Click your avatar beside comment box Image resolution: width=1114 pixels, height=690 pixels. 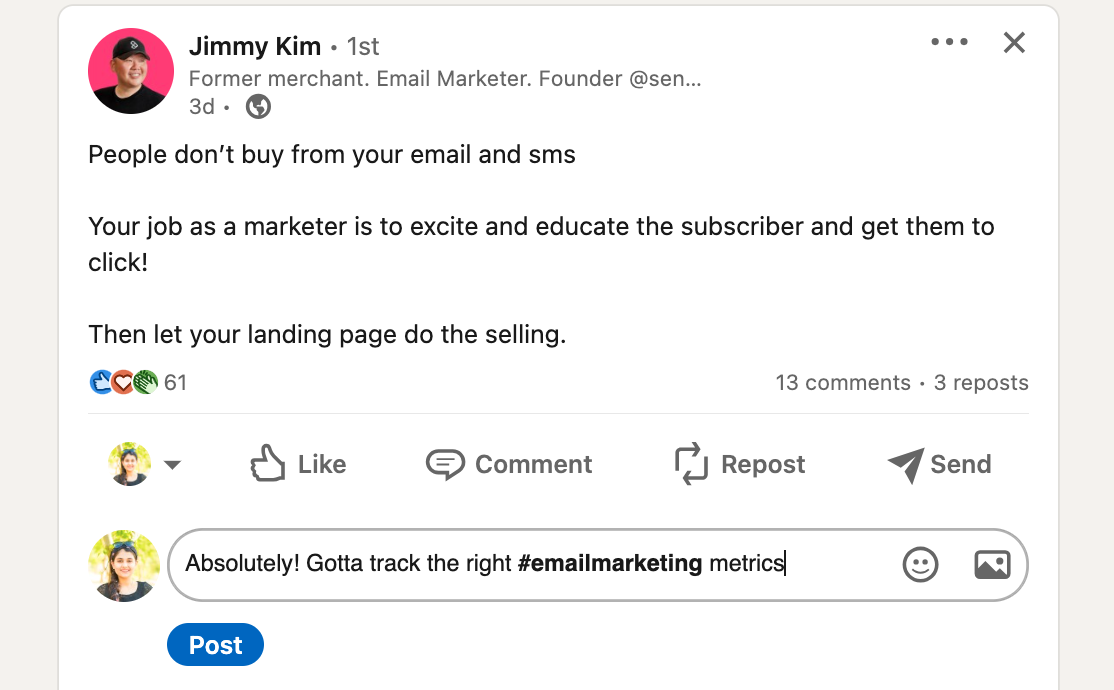point(124,566)
